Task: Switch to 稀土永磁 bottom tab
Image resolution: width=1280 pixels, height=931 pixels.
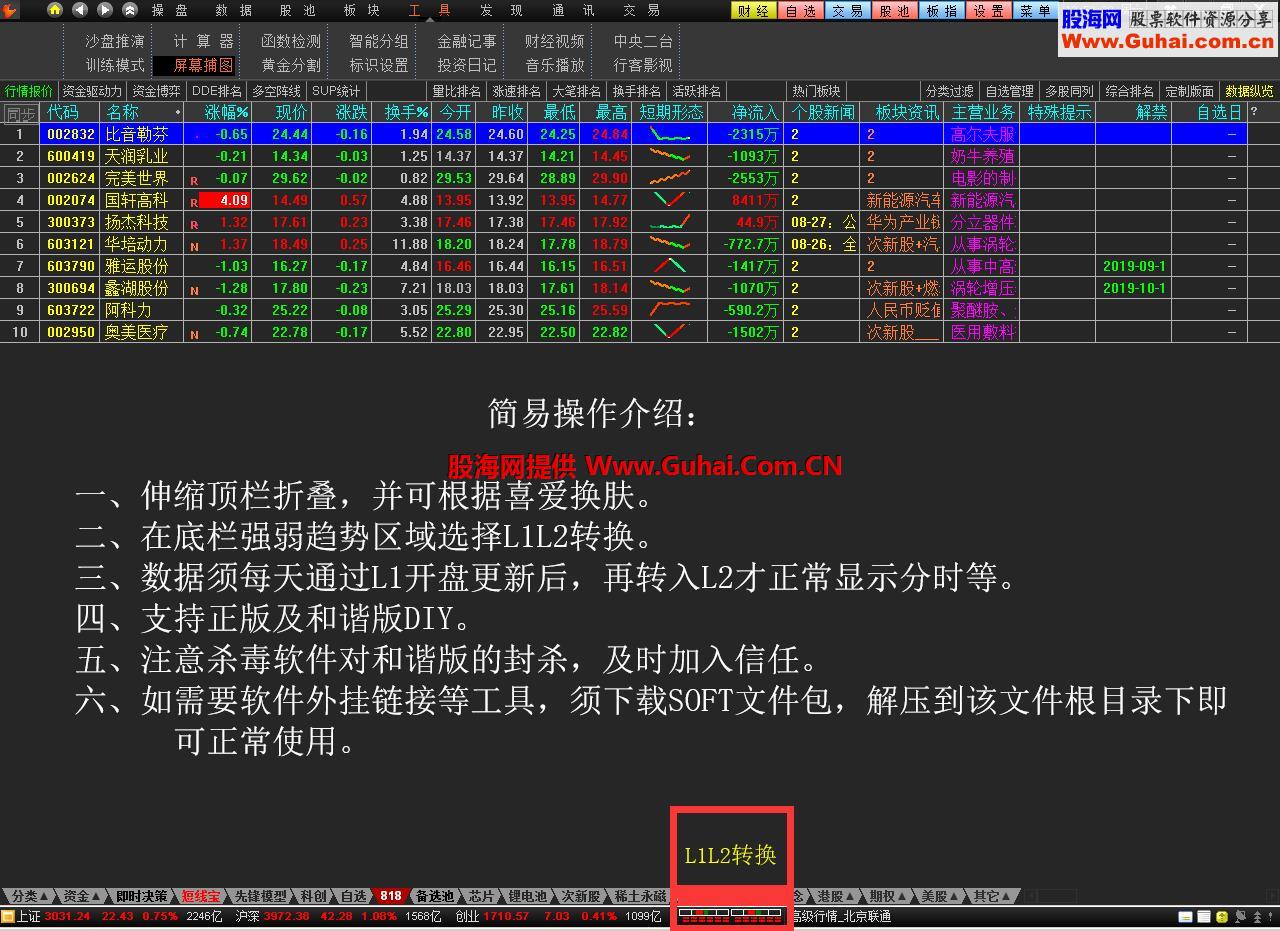Action: pyautogui.click(x=640, y=896)
